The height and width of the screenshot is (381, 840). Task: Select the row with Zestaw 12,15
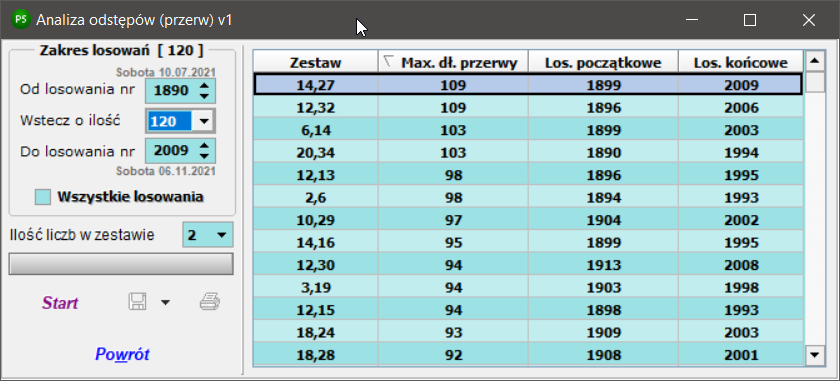click(528, 310)
